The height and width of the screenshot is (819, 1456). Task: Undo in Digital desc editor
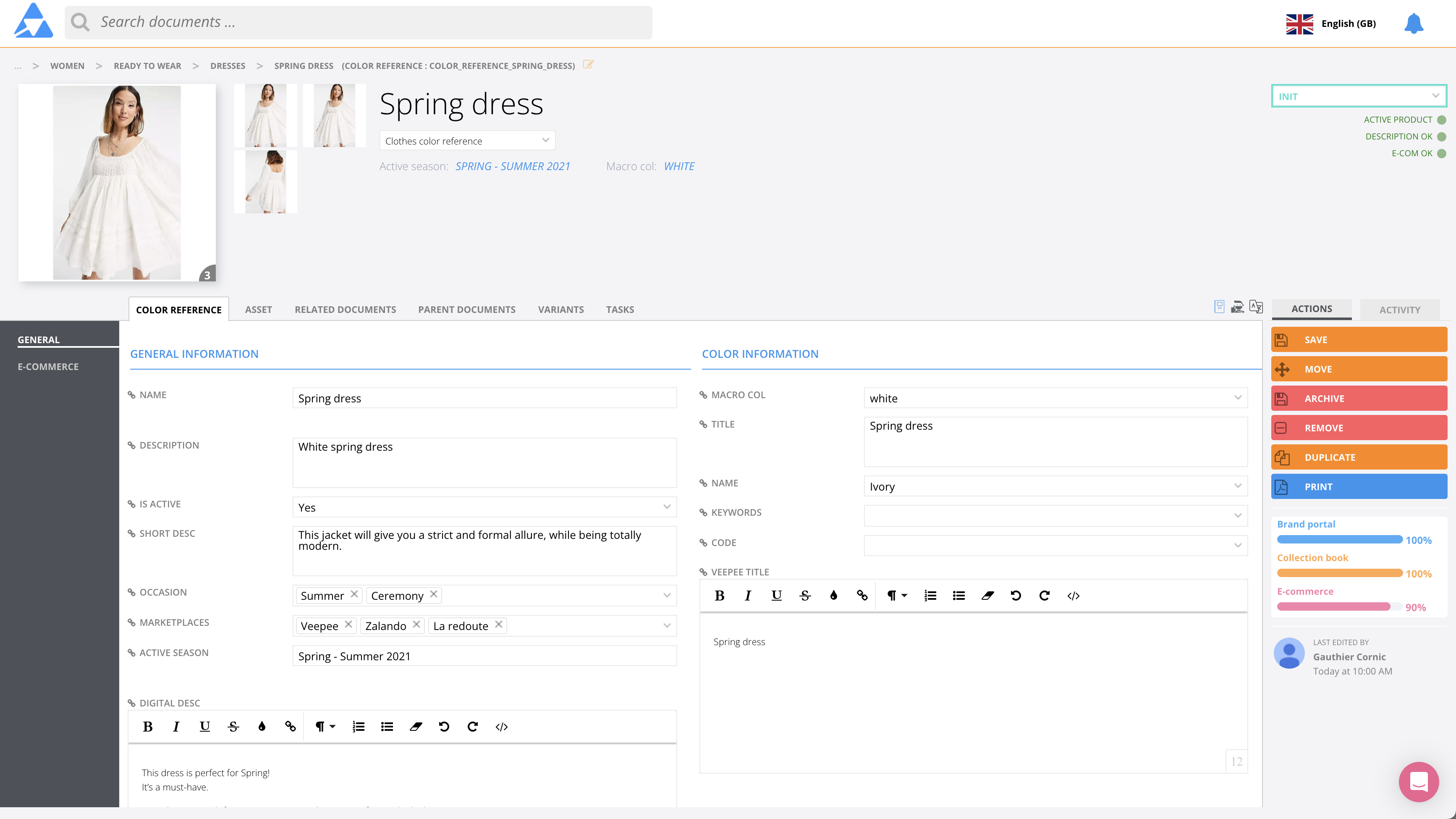[x=444, y=727]
